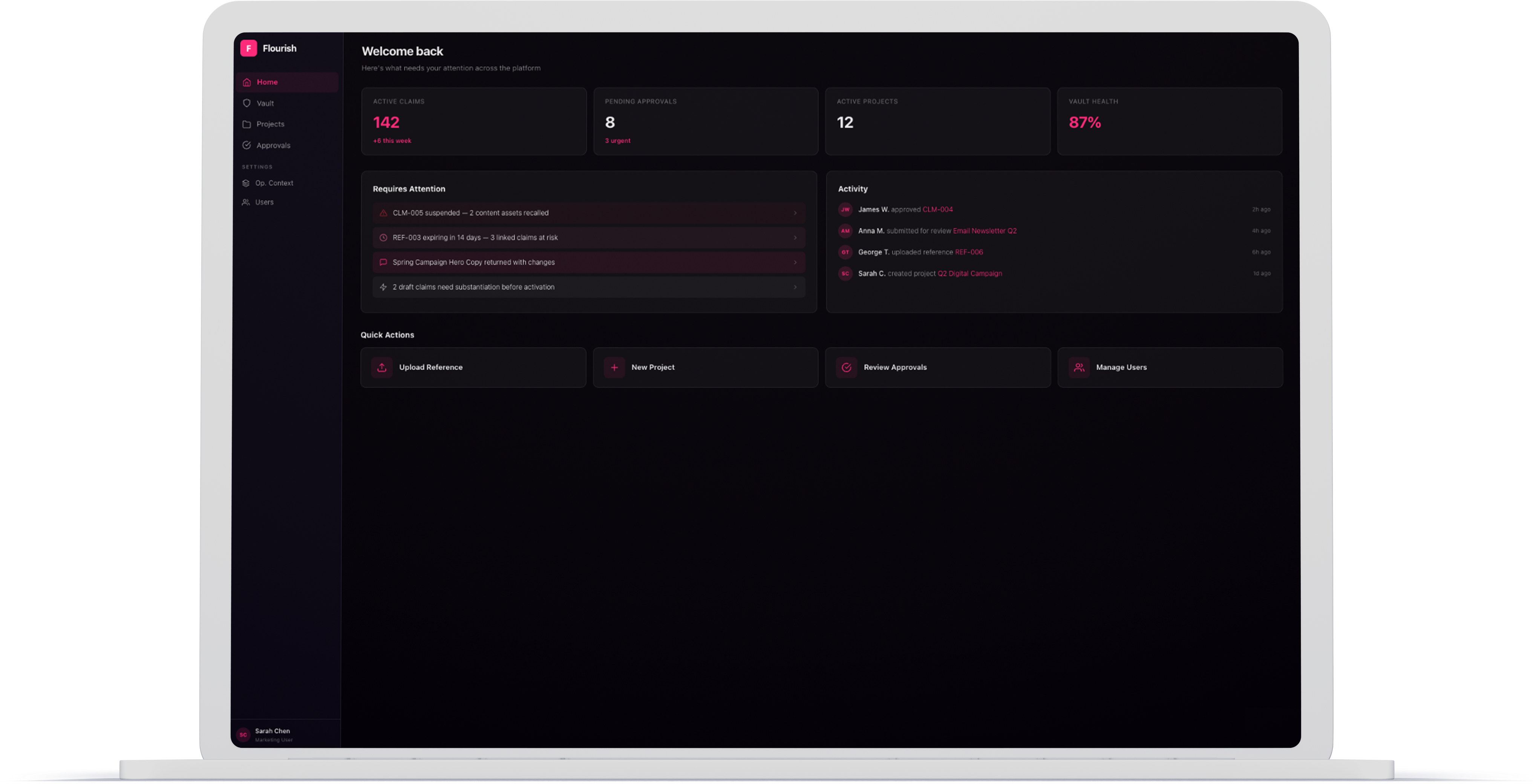
Task: Open the Spring Campaign Hero Copy chevron
Action: coord(795,262)
